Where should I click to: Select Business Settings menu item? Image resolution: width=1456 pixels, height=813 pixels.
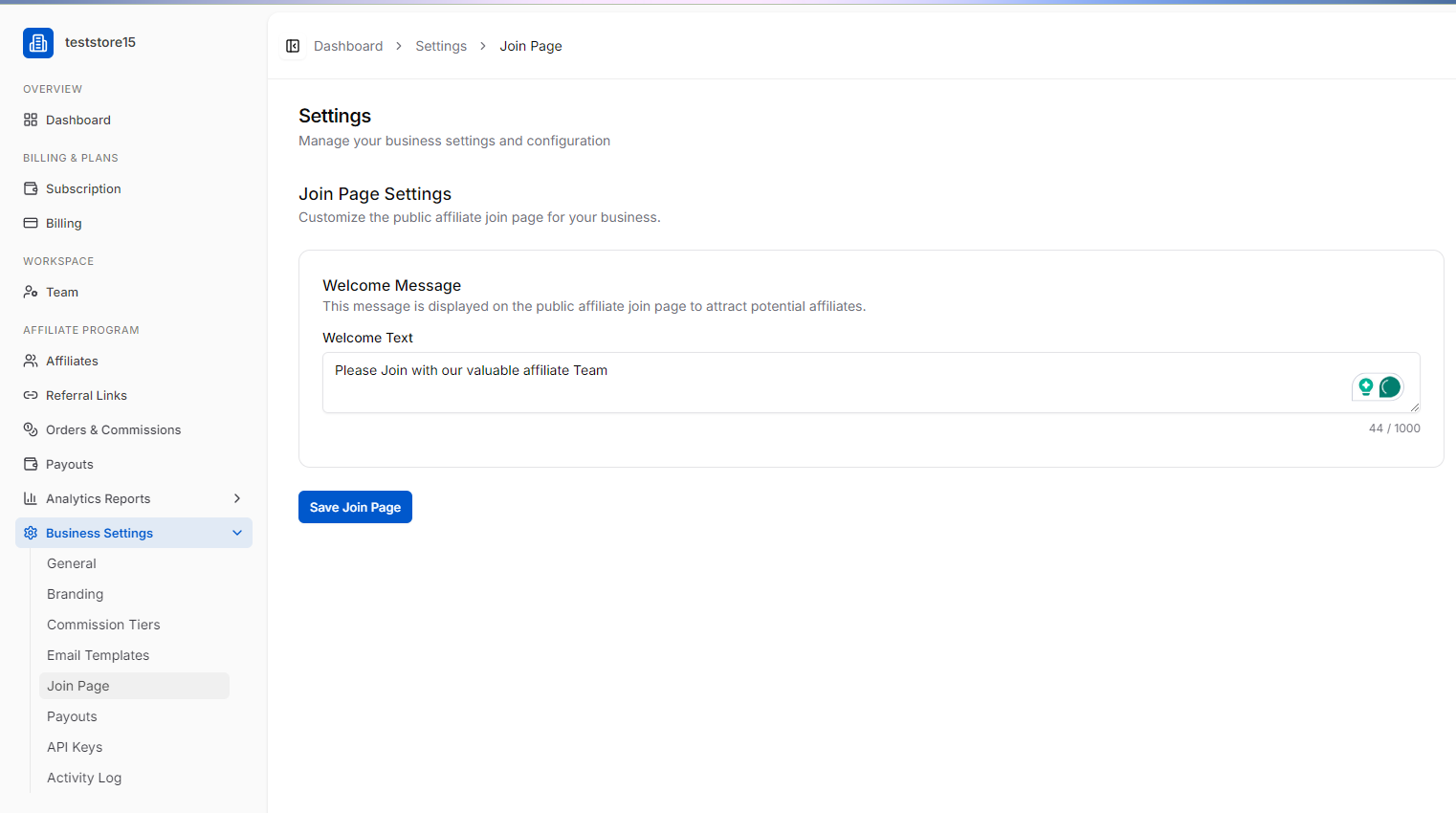click(134, 533)
